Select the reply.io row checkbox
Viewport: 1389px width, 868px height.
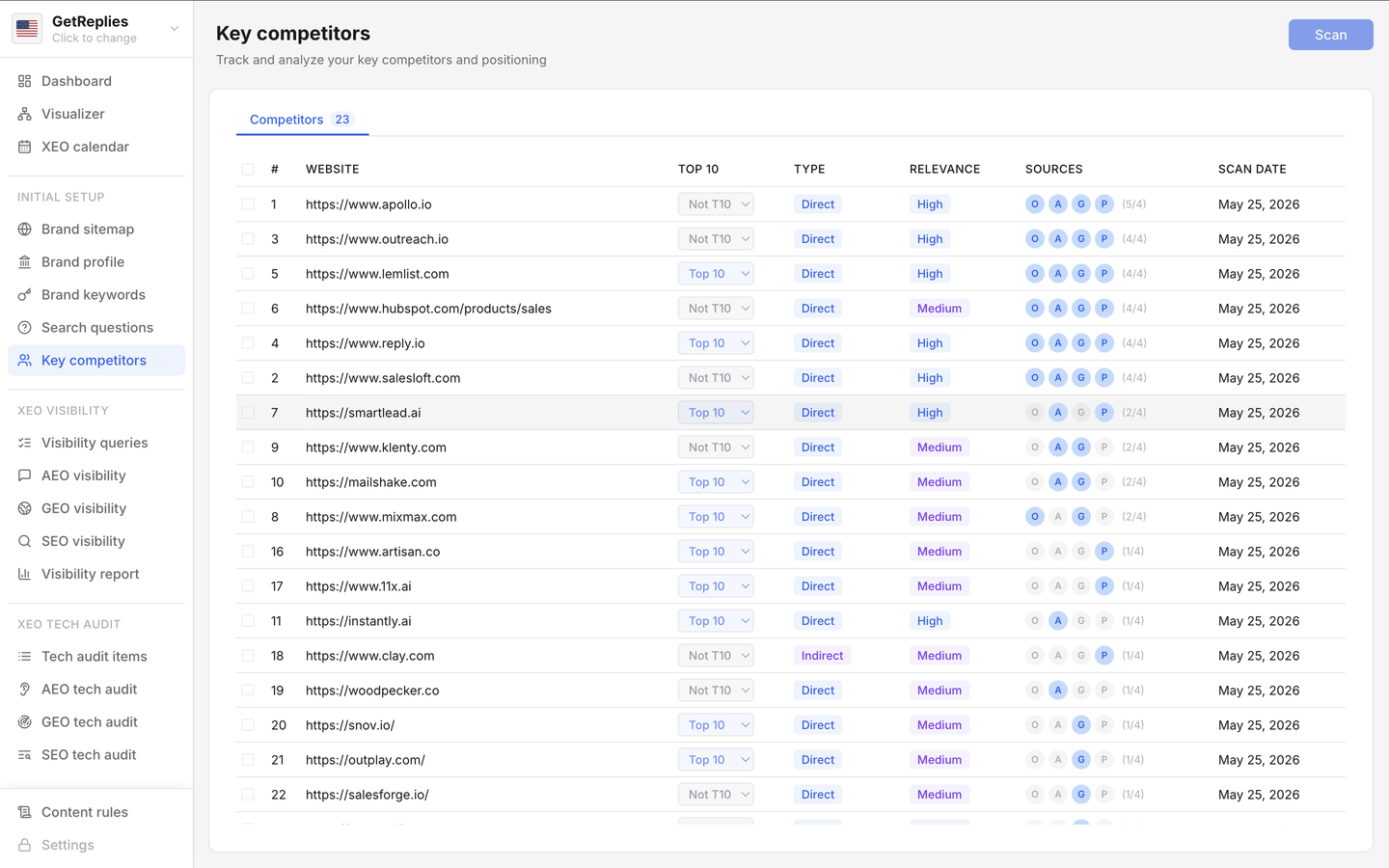tap(248, 343)
